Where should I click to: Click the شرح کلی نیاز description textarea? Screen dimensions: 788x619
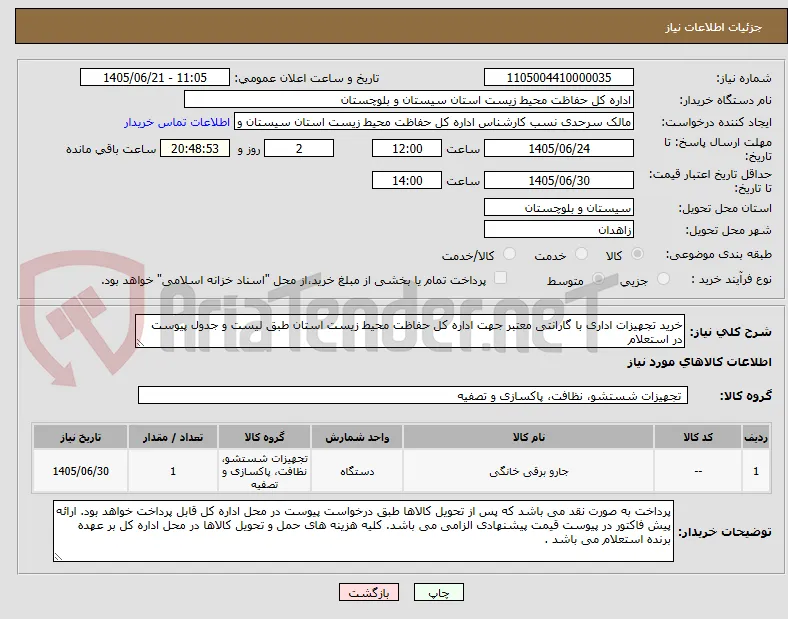pos(410,332)
